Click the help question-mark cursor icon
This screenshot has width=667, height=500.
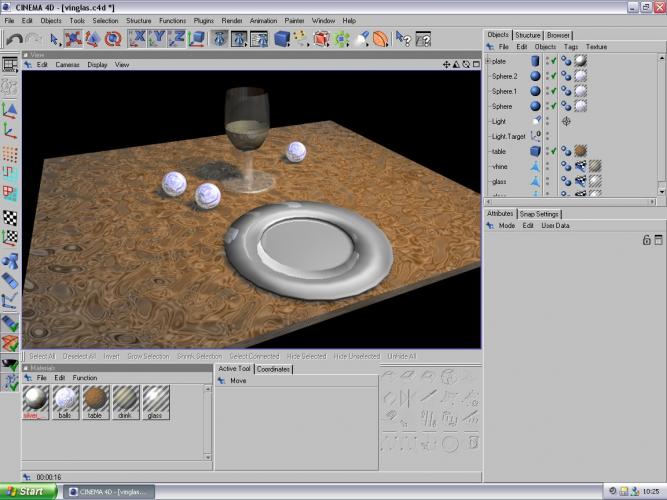403,39
